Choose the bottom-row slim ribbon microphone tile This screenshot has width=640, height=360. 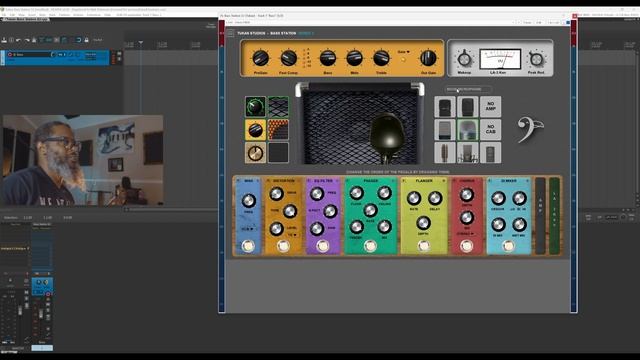pyautogui.click(x=445, y=153)
